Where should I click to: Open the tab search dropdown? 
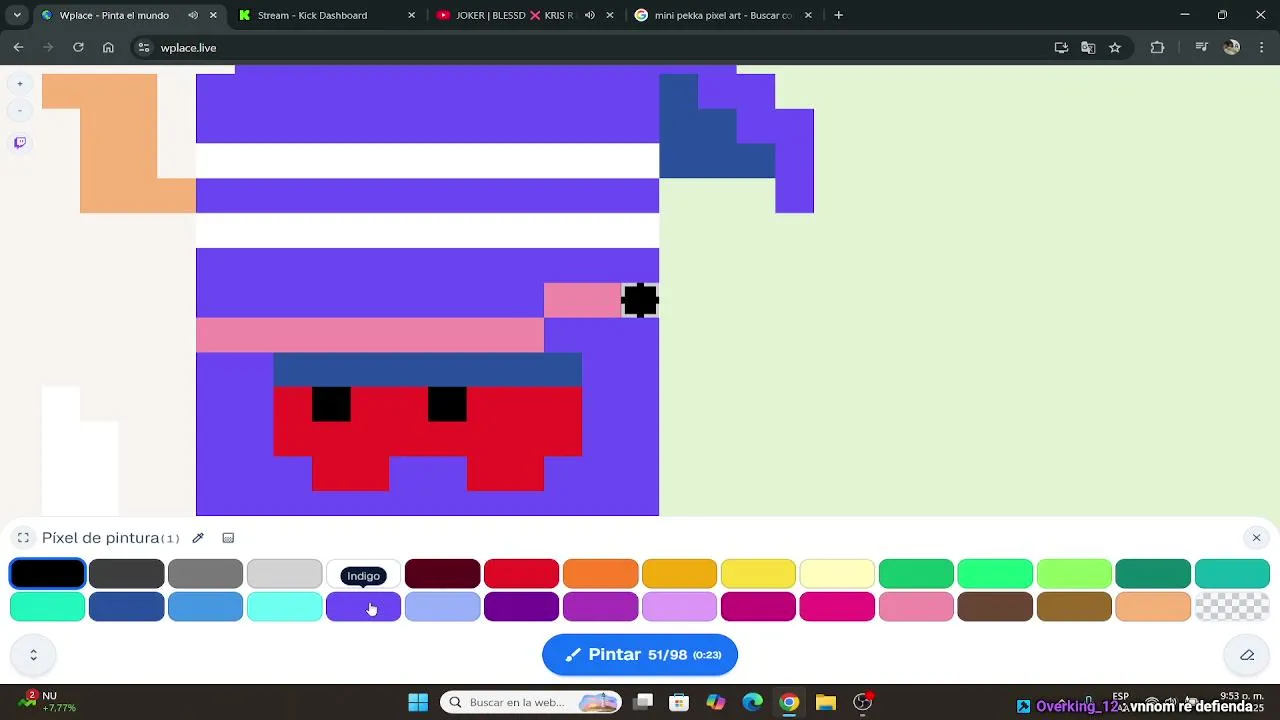16,15
